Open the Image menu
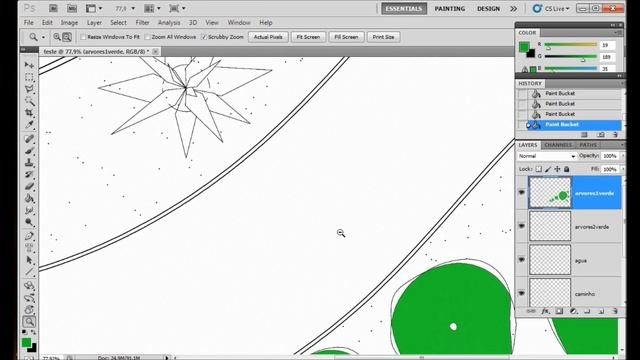640x360 pixels. (x=69, y=22)
